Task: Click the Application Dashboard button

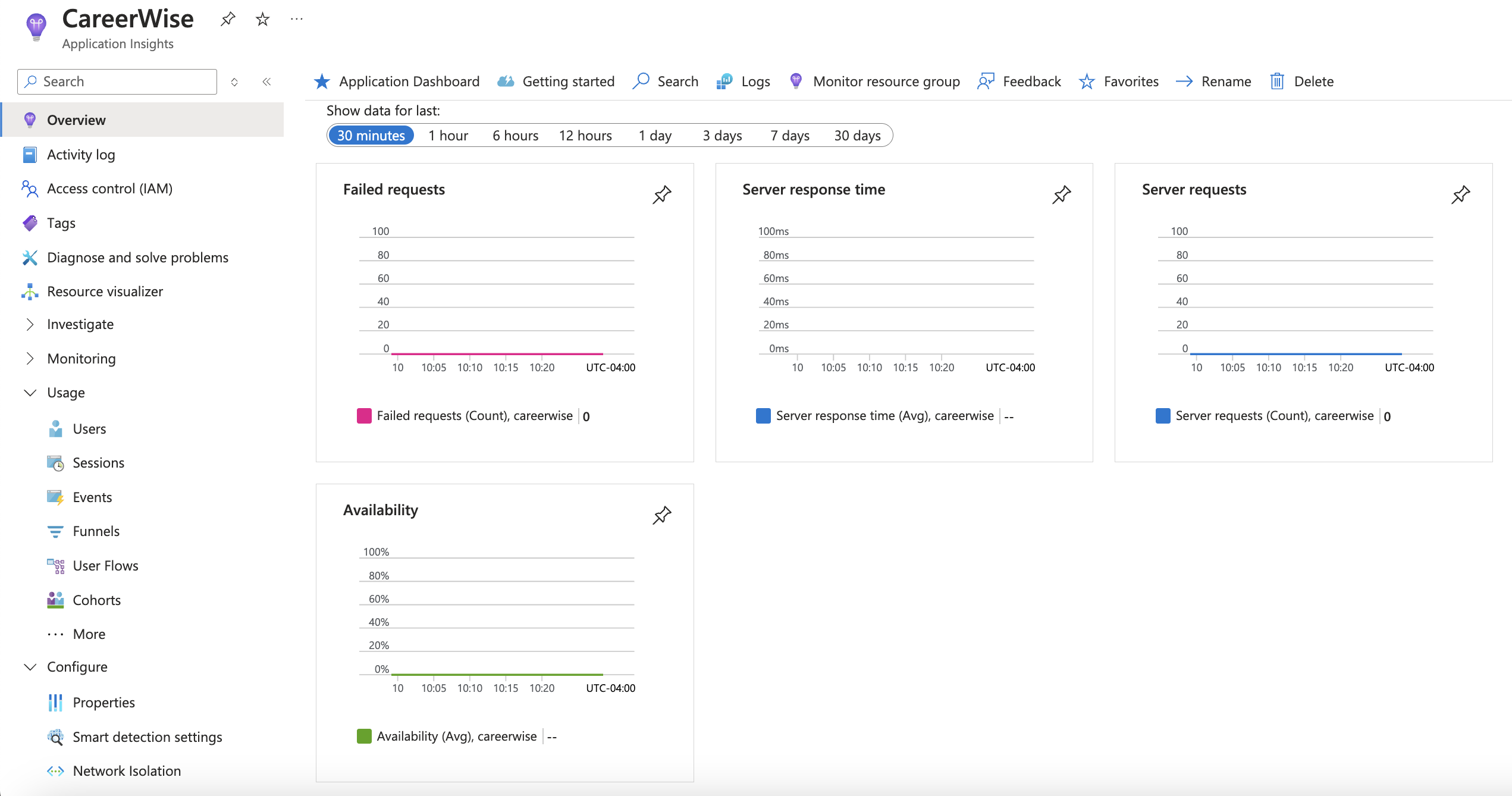Action: 397,82
